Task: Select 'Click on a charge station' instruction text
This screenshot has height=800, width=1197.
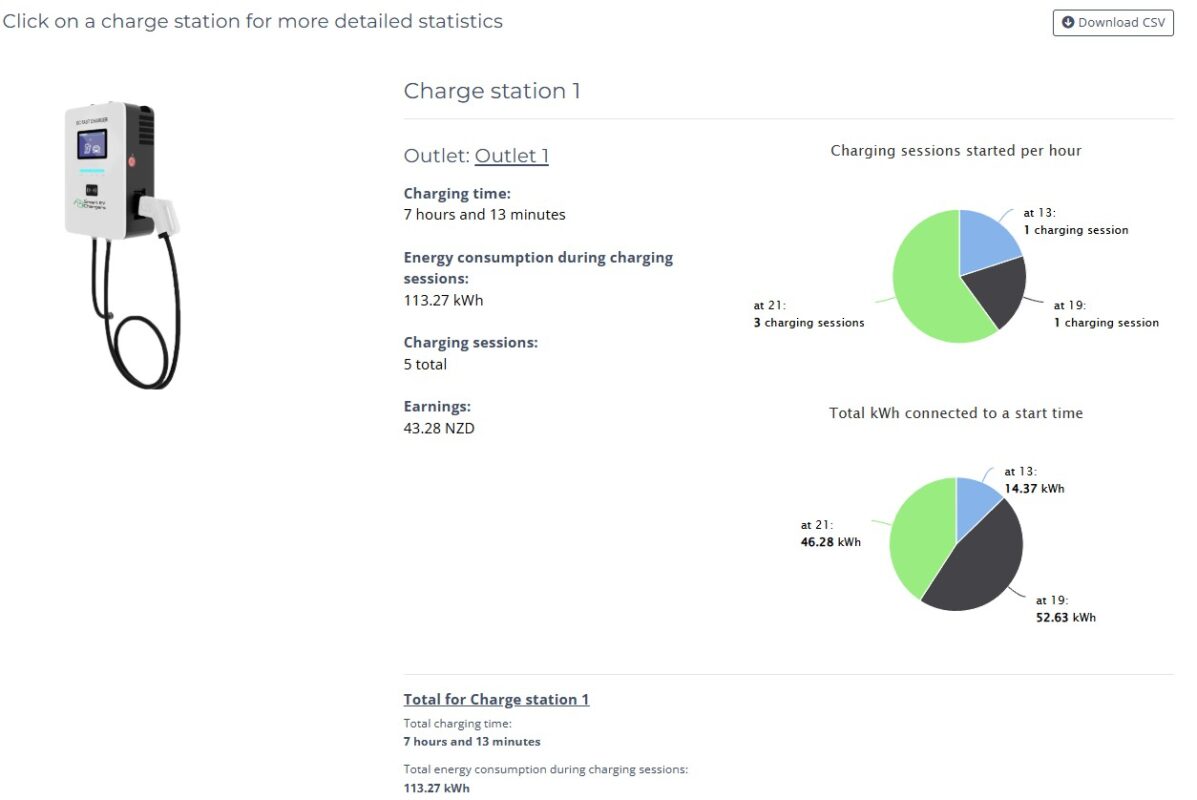Action: (253, 21)
